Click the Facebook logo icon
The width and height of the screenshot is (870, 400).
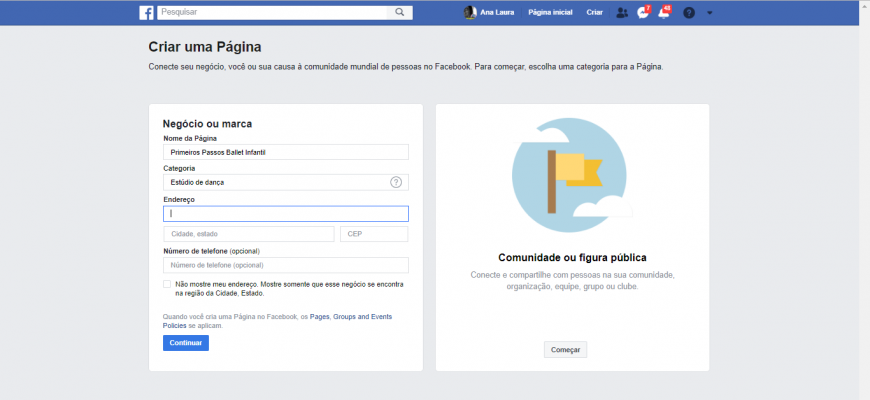[146, 13]
